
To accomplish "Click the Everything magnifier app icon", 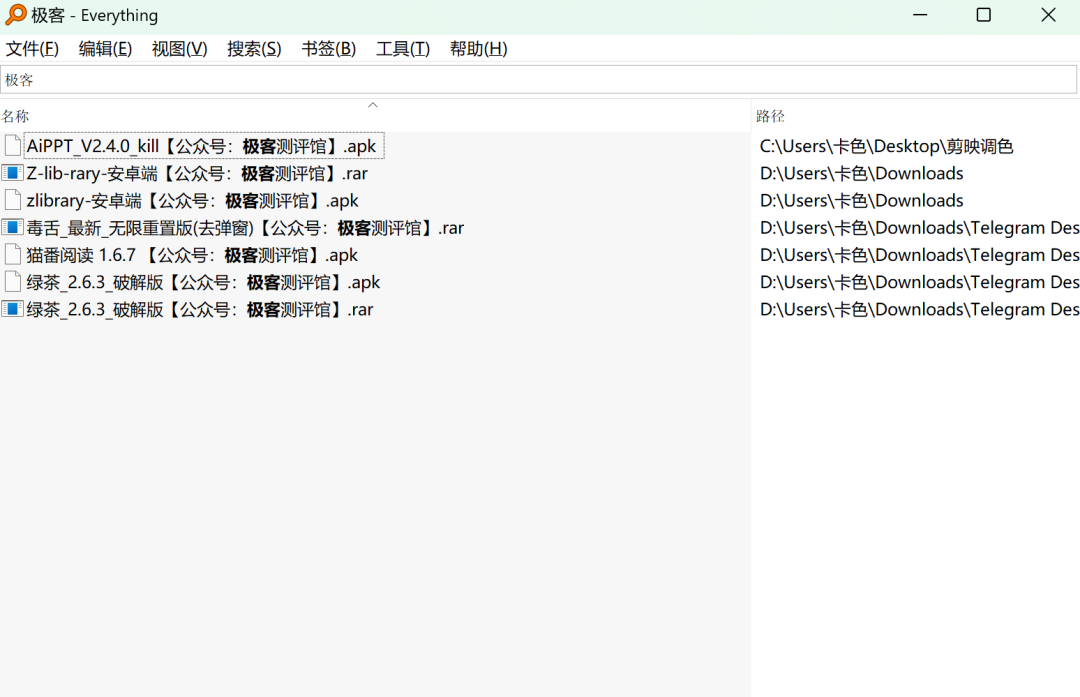I will click(15, 14).
